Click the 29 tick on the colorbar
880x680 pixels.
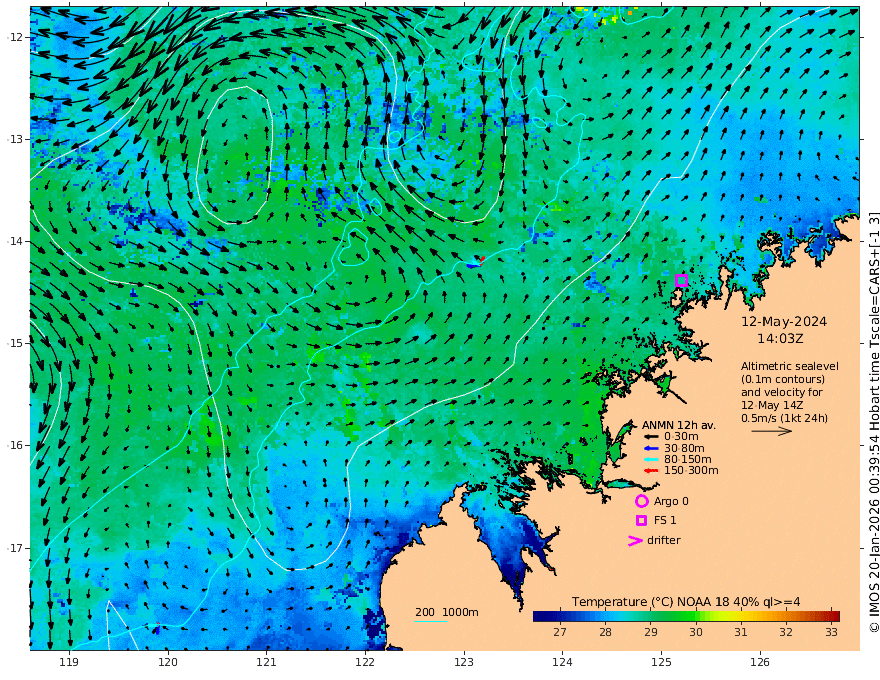(650, 632)
